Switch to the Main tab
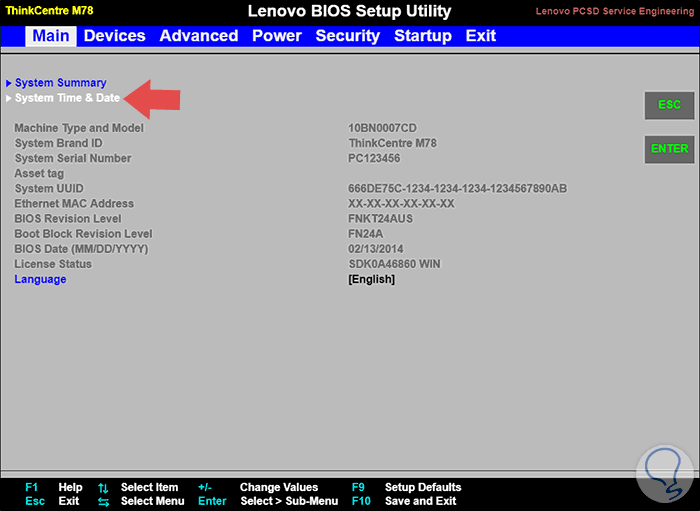 tap(51, 36)
